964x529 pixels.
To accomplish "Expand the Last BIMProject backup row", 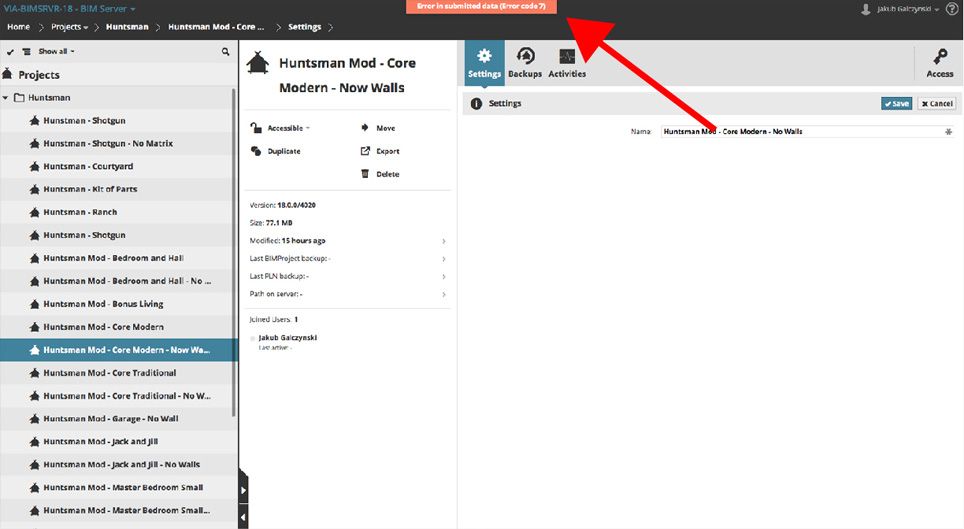I will point(347,259).
